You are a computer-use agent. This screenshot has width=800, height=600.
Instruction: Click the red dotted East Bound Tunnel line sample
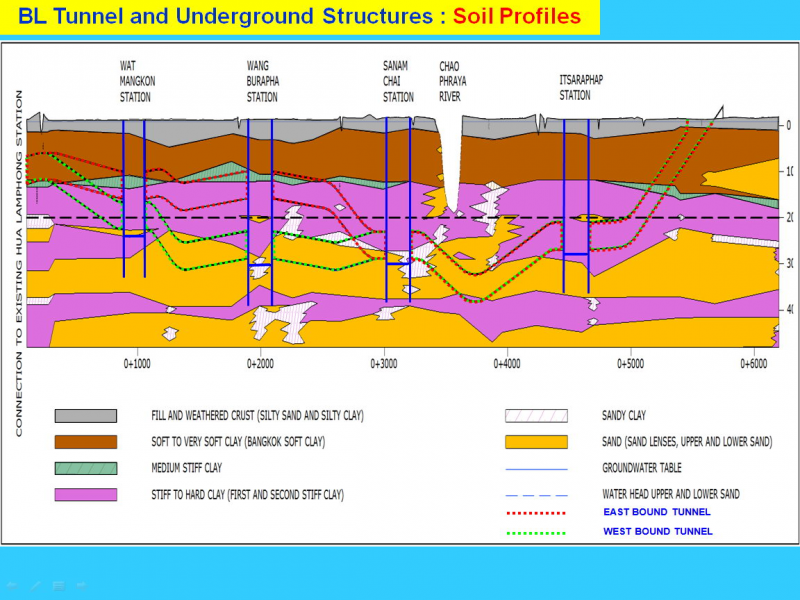click(x=537, y=512)
